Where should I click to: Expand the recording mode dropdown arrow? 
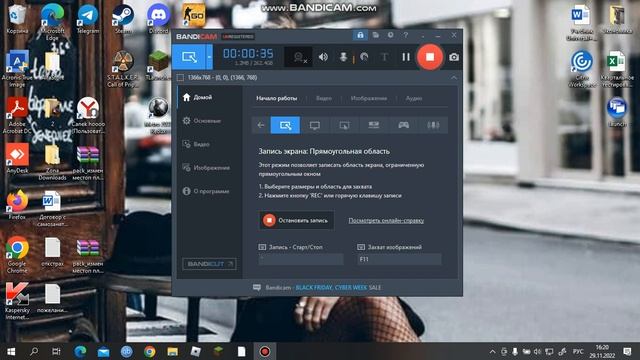(209, 57)
